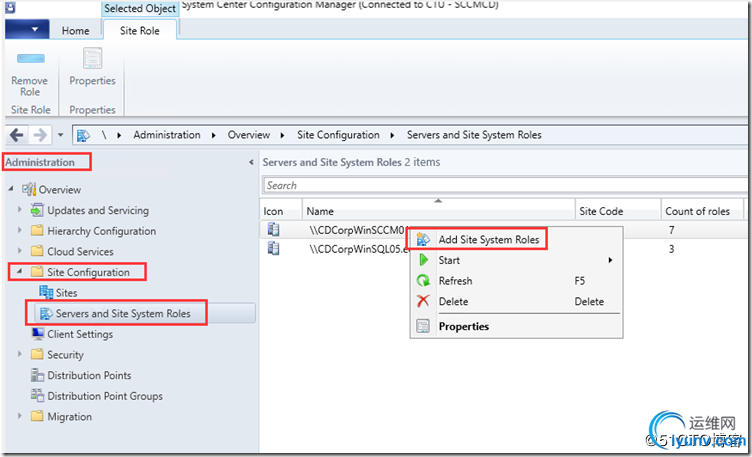Click the Updates and Servicing icon
752x457 pixels.
pos(37,210)
